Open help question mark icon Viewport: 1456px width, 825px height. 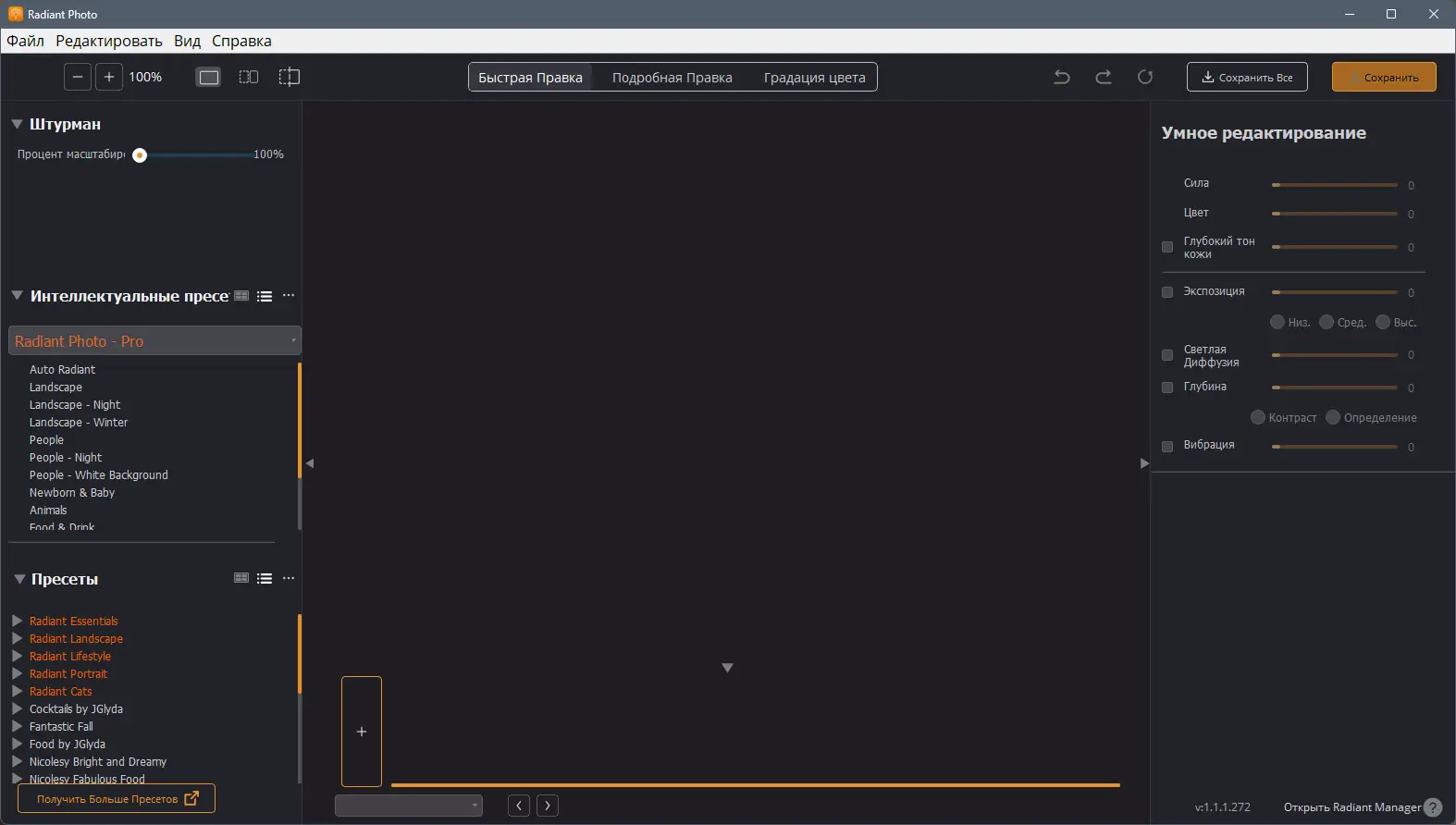tap(1433, 807)
